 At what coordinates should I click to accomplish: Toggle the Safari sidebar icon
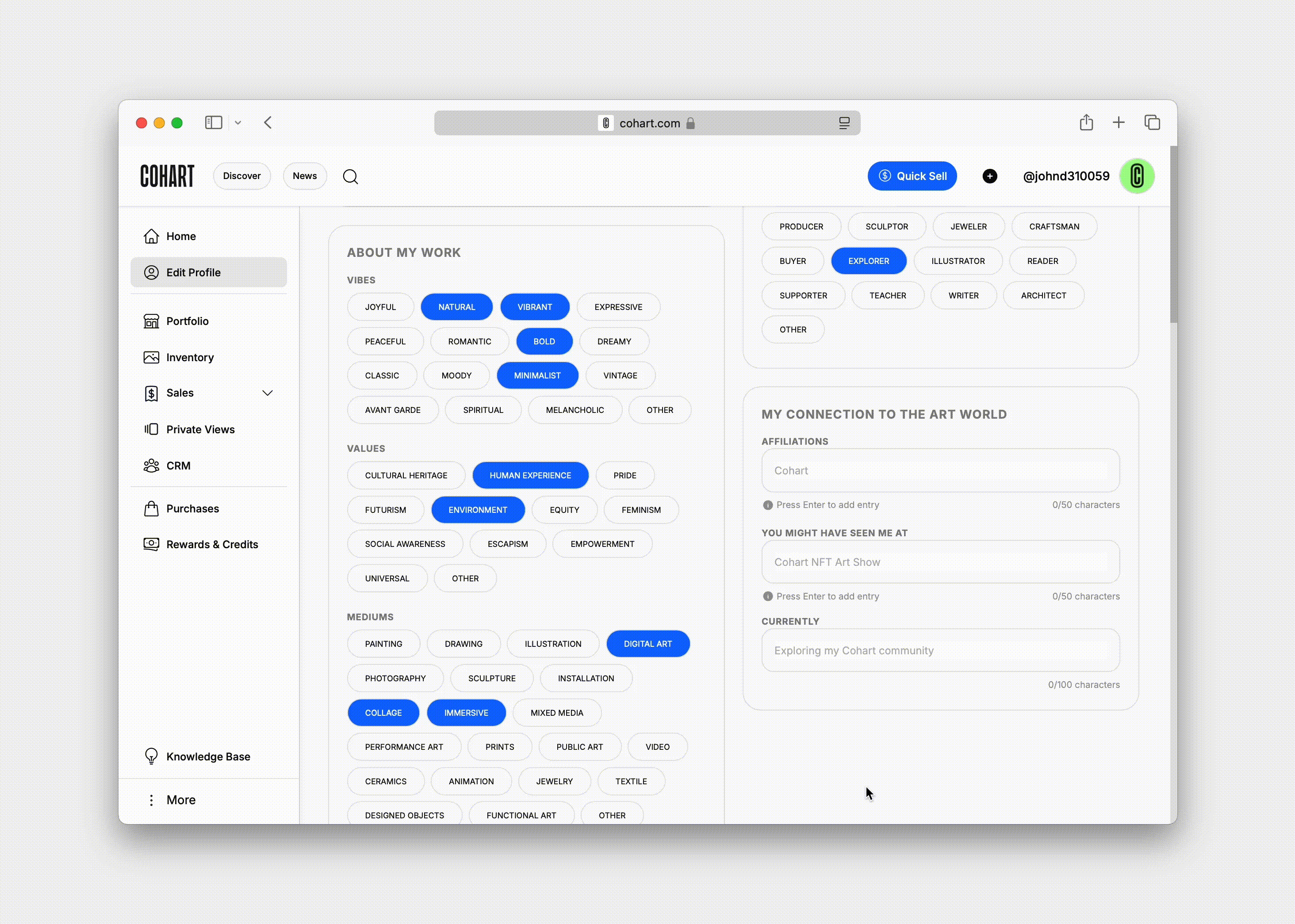click(x=214, y=122)
